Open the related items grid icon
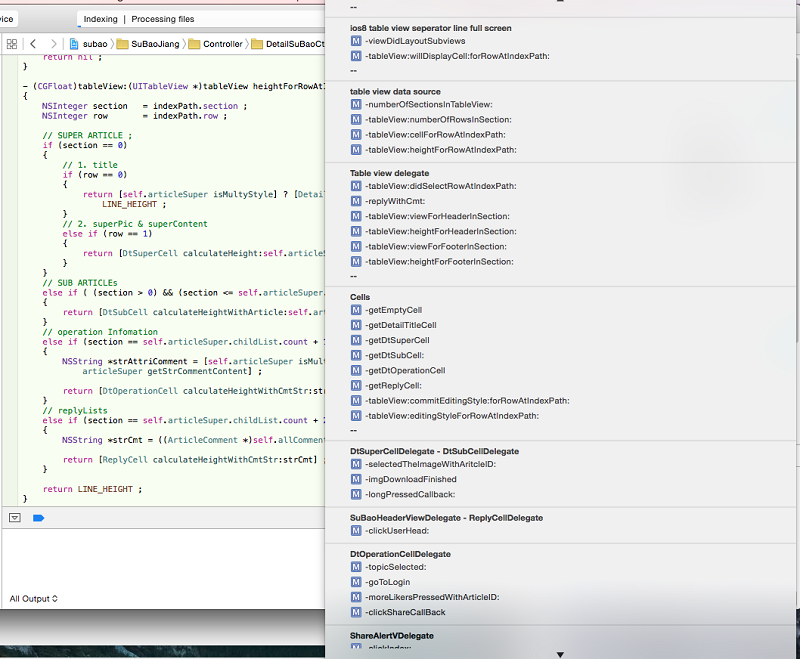The width and height of the screenshot is (800, 659). pyautogui.click(x=11, y=44)
